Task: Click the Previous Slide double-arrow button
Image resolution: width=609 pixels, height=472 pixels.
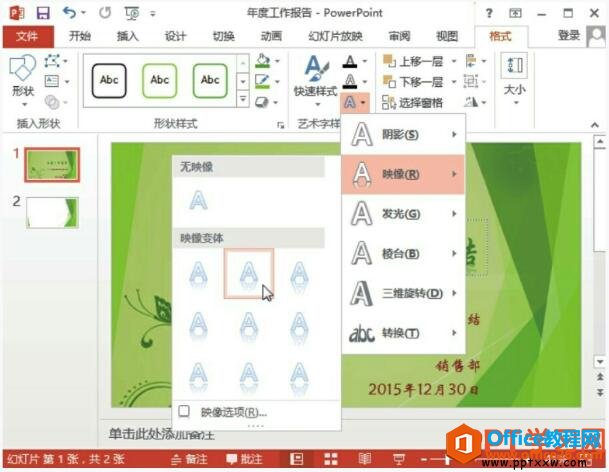Action: point(600,377)
